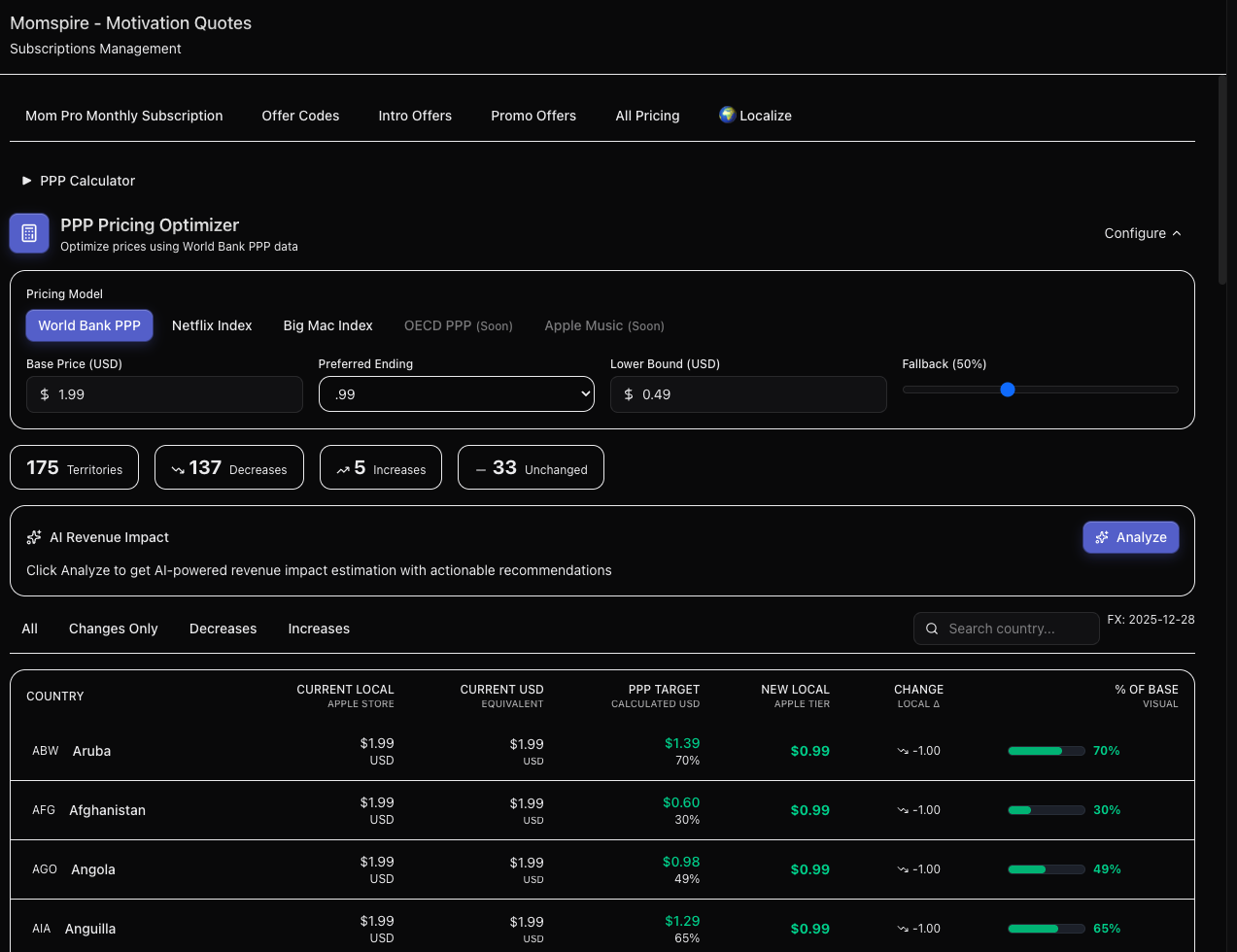Click the sparkles icon next to AI Revenue Impact
Screen dimensions: 1237x952
(x=34, y=536)
